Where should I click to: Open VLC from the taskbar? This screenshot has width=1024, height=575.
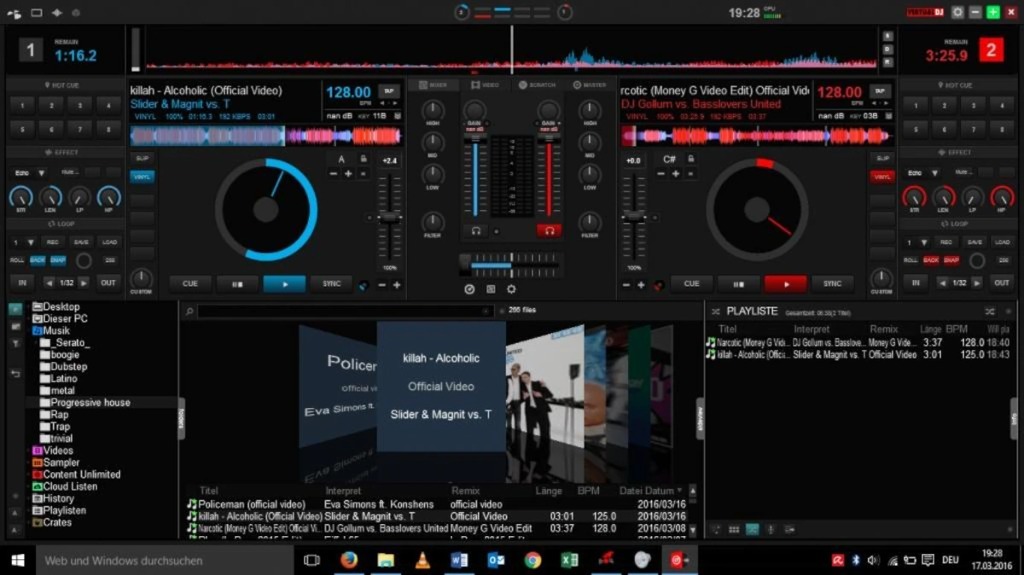[x=423, y=560]
